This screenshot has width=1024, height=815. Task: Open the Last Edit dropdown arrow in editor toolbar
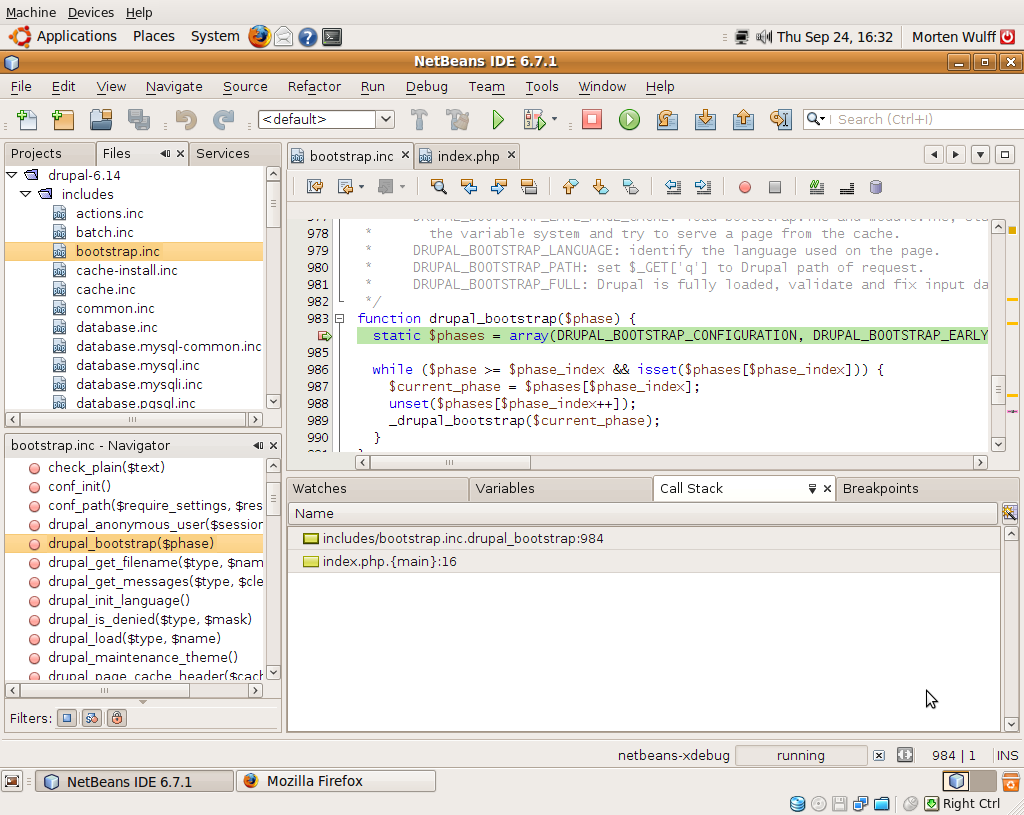[x=361, y=187]
